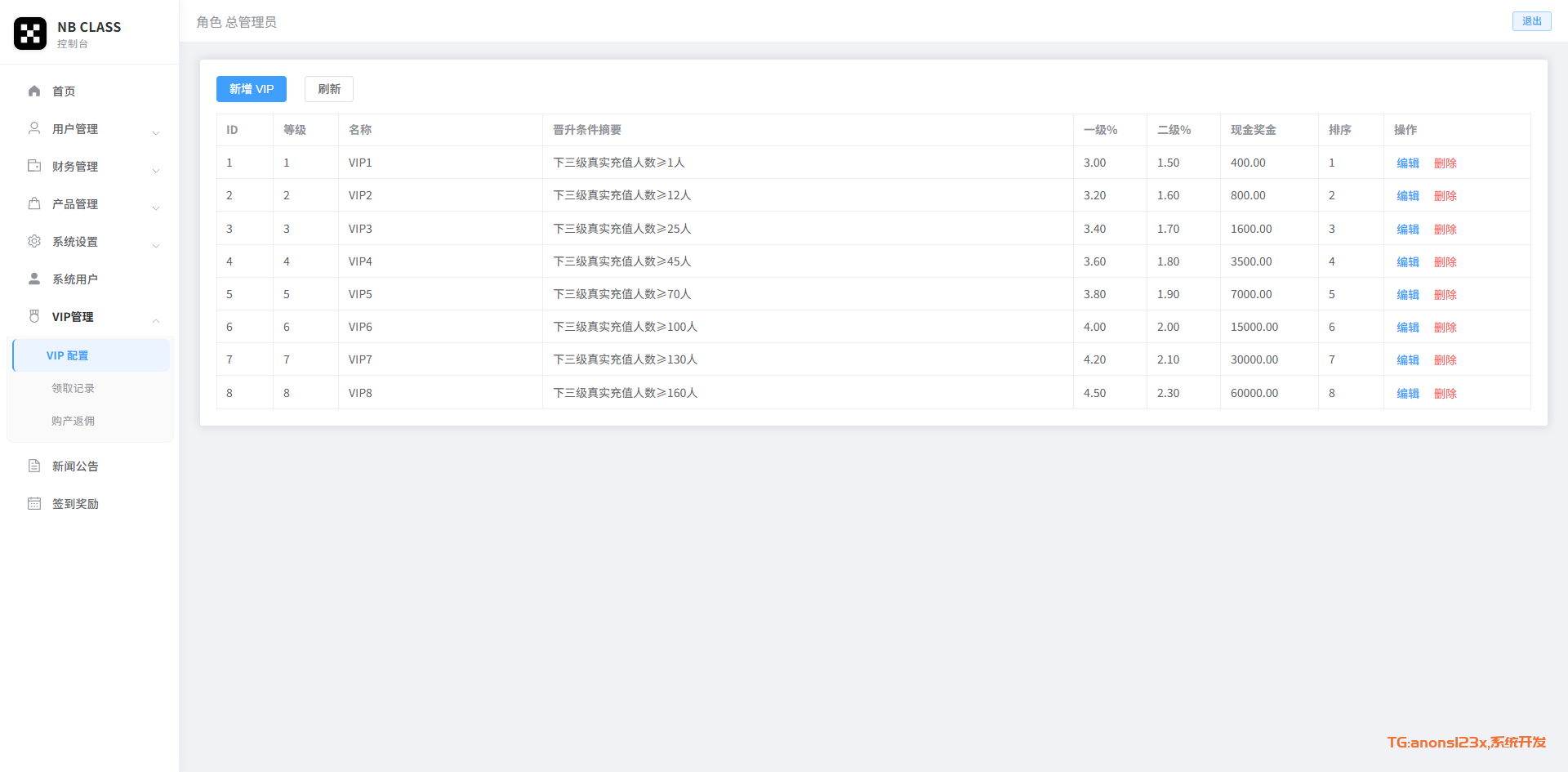Click the calendar icon for 签到奖励
1568x772 pixels.
34,503
